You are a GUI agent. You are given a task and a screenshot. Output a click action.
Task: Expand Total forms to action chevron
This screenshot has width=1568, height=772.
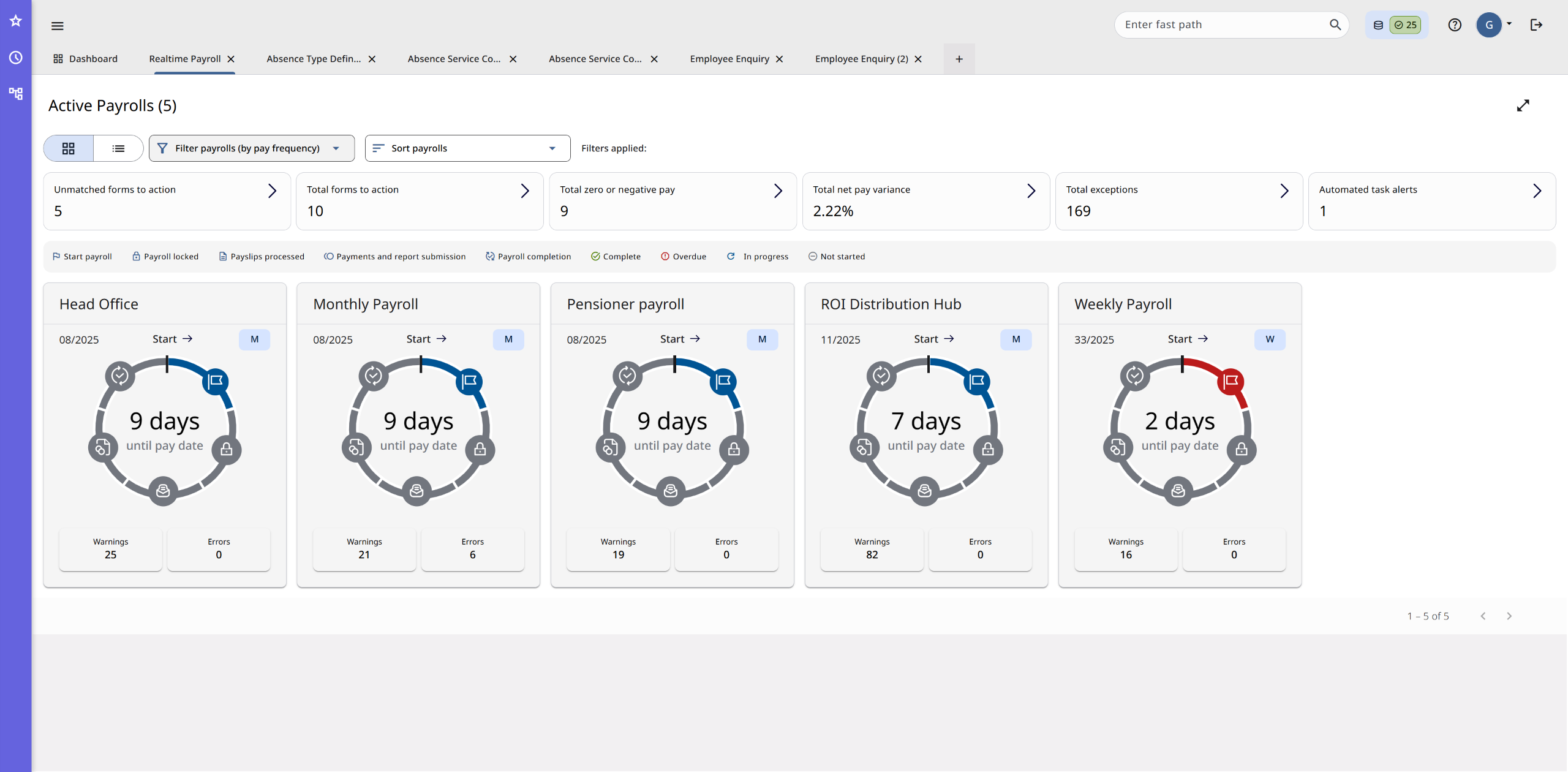point(525,191)
